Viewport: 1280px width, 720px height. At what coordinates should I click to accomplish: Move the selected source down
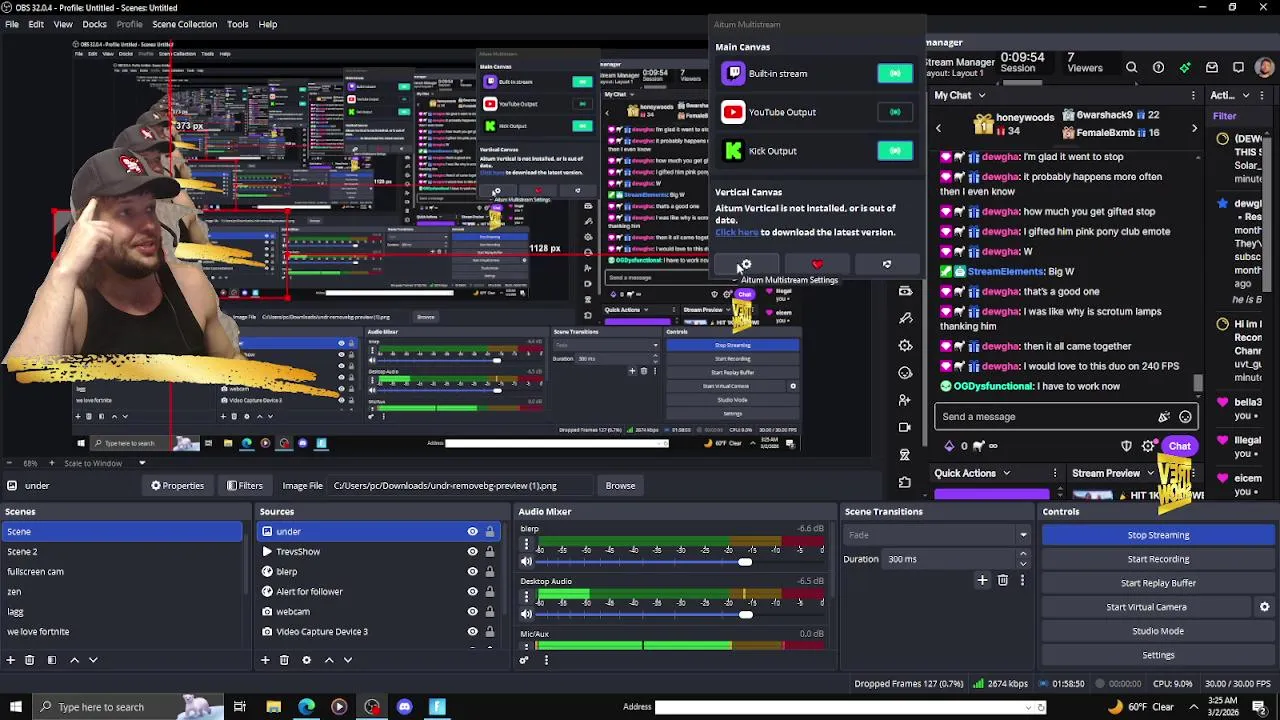(x=348, y=660)
